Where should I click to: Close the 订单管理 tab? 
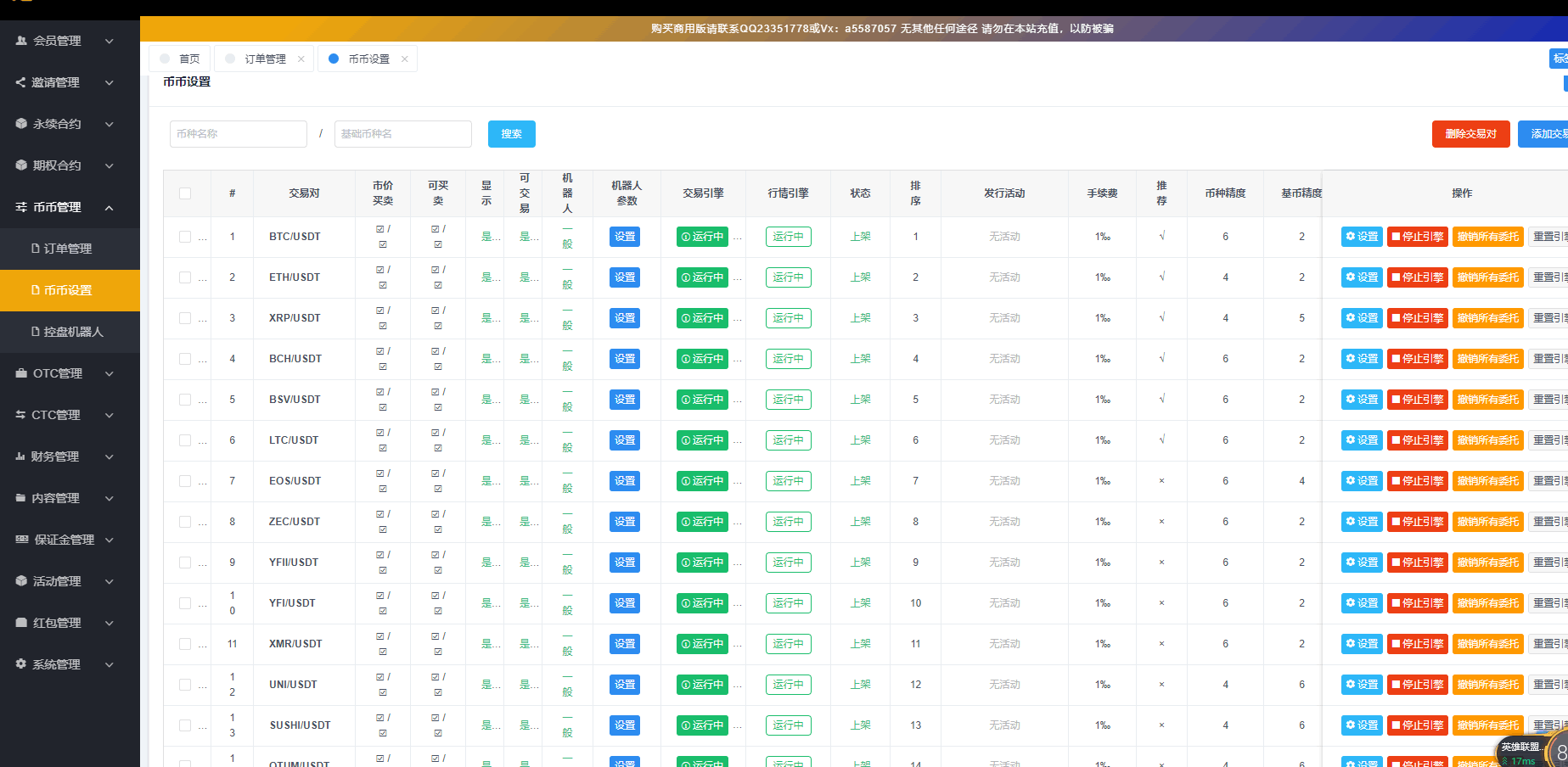[x=301, y=59]
